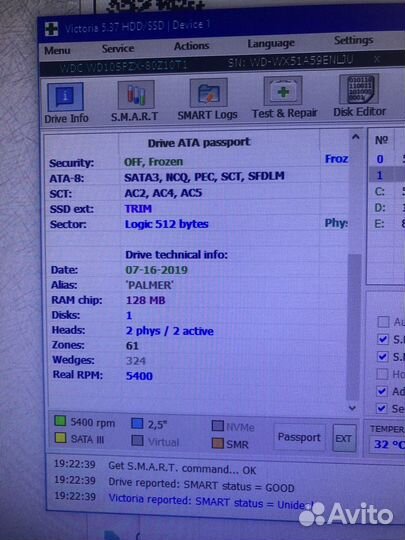Click the ATA-8 value 'SATA3, NCQ, PEC, SCT, SFDLM'
The height and width of the screenshot is (540, 405).
pos(204,176)
